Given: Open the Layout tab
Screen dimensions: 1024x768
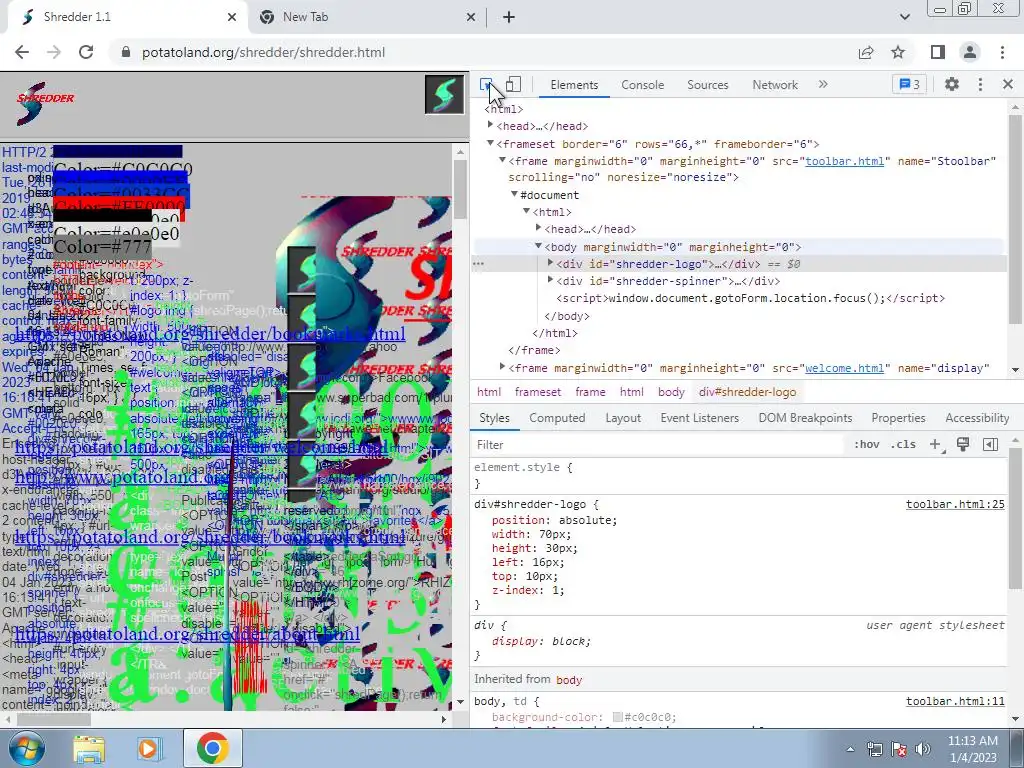Looking at the screenshot, I should click(x=623, y=418).
